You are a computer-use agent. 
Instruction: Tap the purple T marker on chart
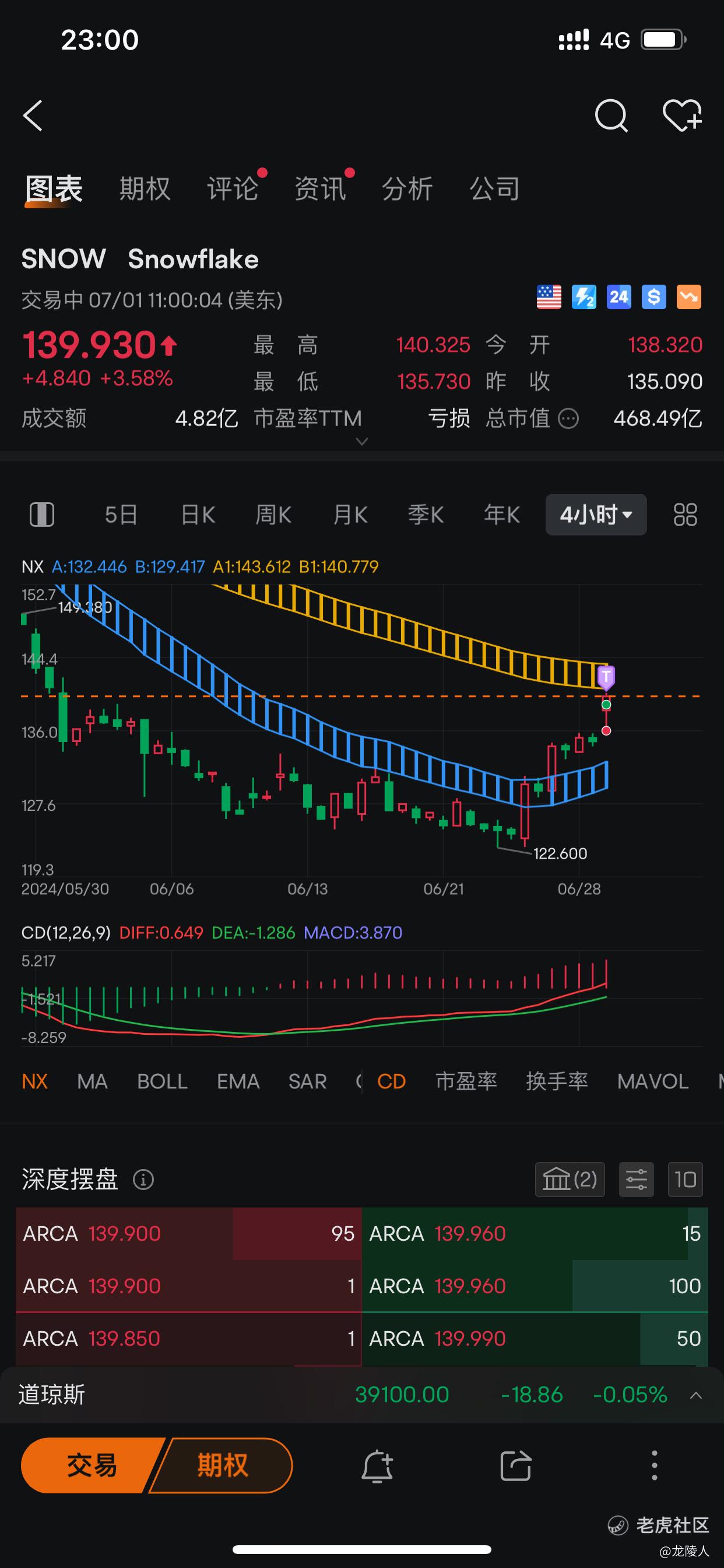[x=606, y=677]
